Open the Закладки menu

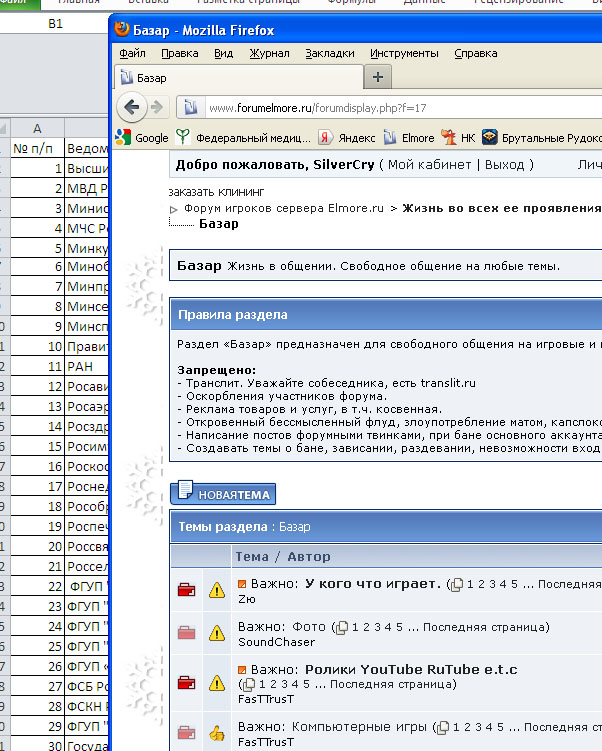tap(330, 53)
